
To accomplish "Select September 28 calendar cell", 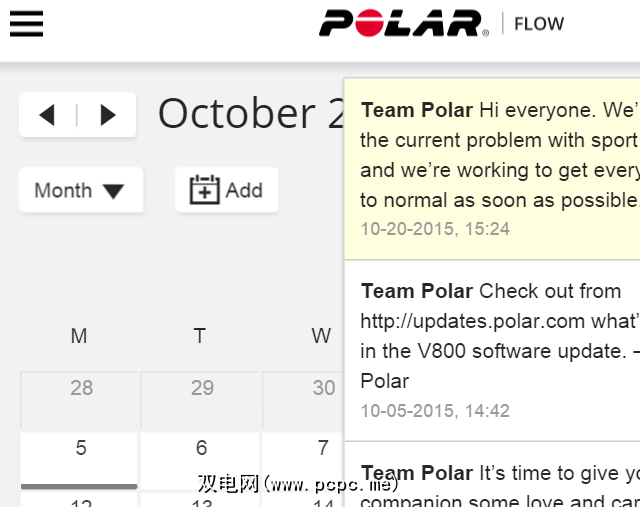I will click(x=80, y=398).
